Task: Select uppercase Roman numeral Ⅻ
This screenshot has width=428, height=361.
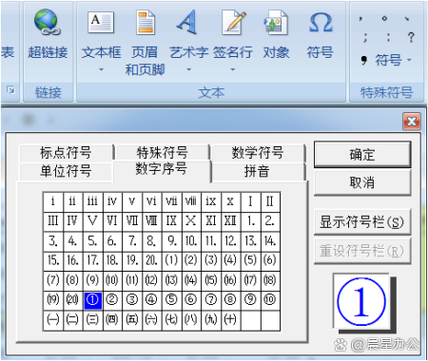Action: (230, 221)
